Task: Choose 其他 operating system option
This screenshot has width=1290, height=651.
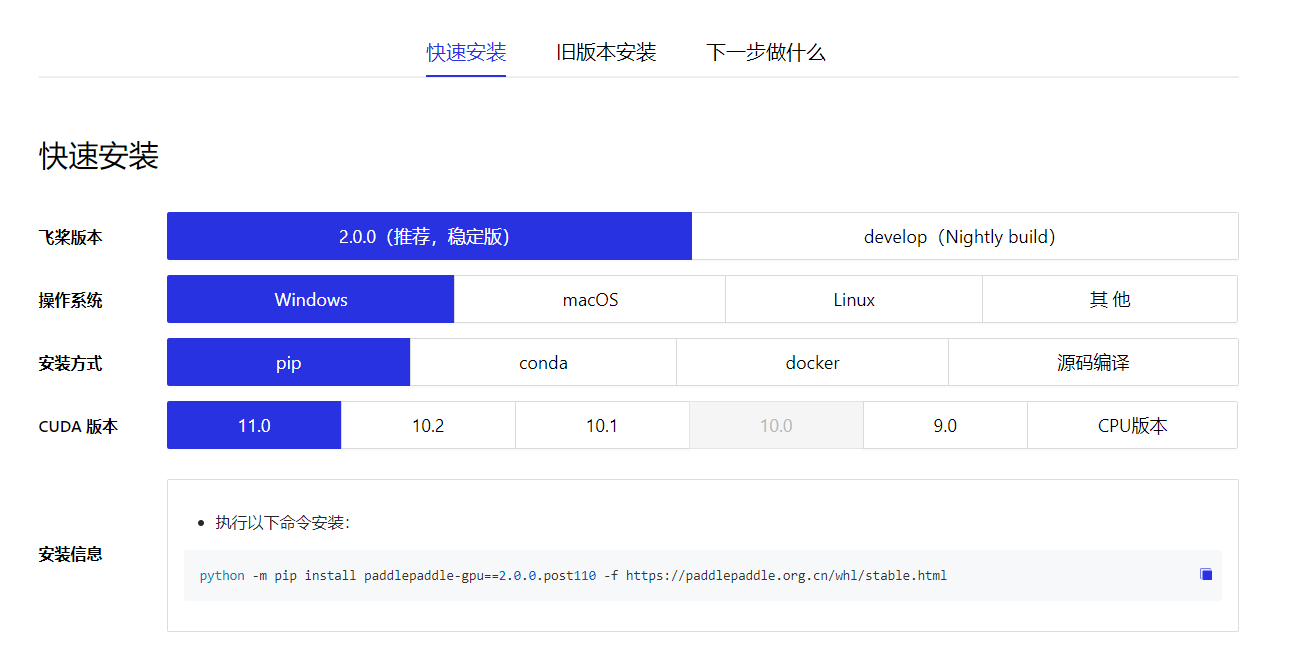Action: [x=1110, y=299]
